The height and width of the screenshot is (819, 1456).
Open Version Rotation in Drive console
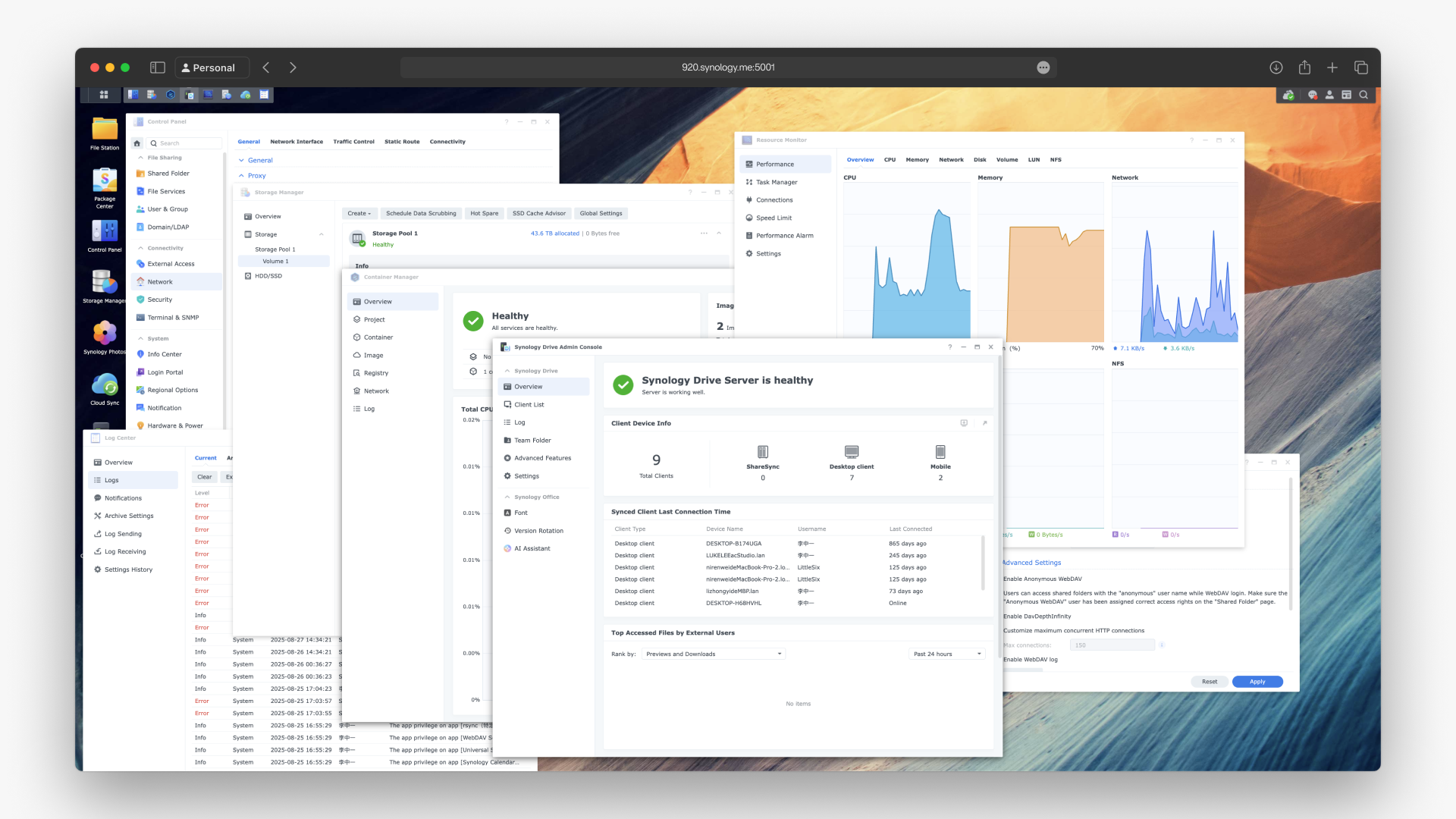[x=543, y=531]
